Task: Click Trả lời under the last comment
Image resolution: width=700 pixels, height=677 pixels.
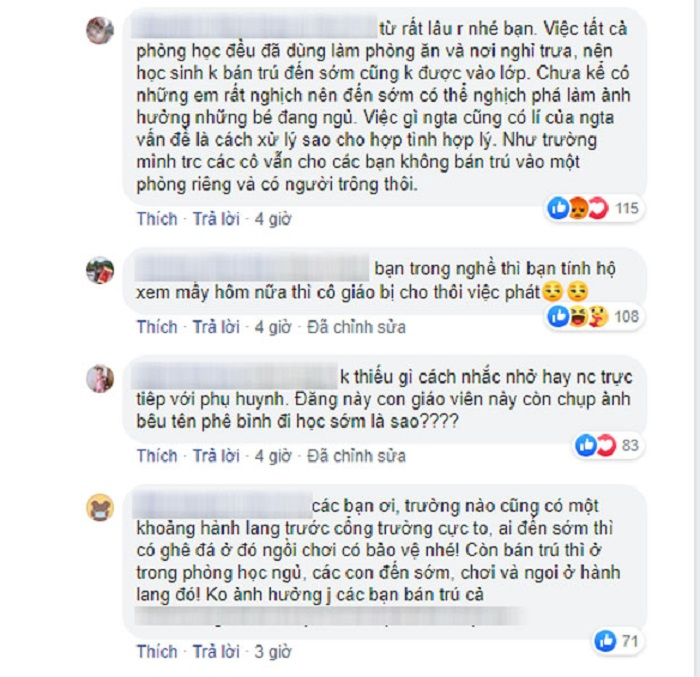Action: 216,652
